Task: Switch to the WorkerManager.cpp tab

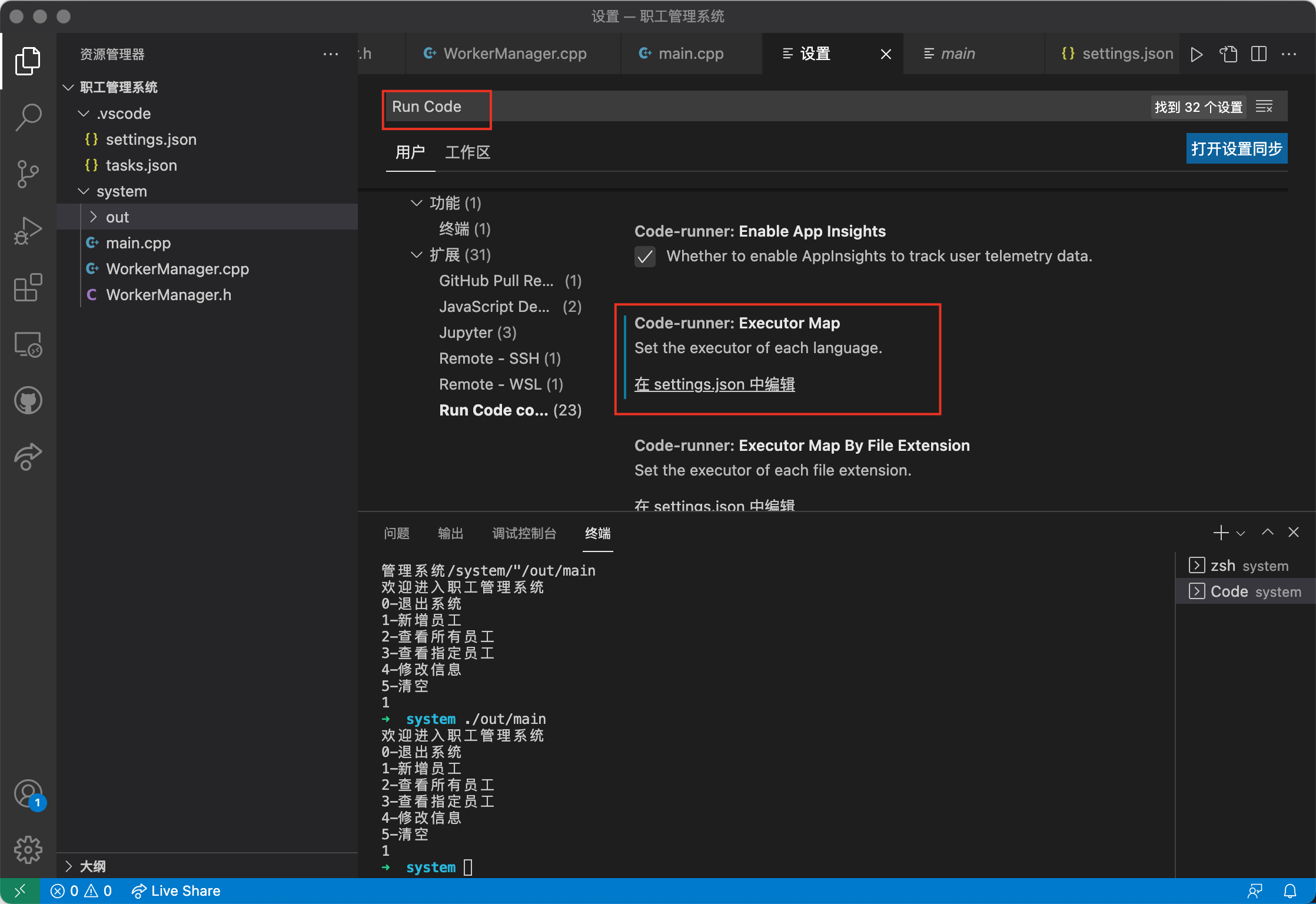Action: (513, 54)
